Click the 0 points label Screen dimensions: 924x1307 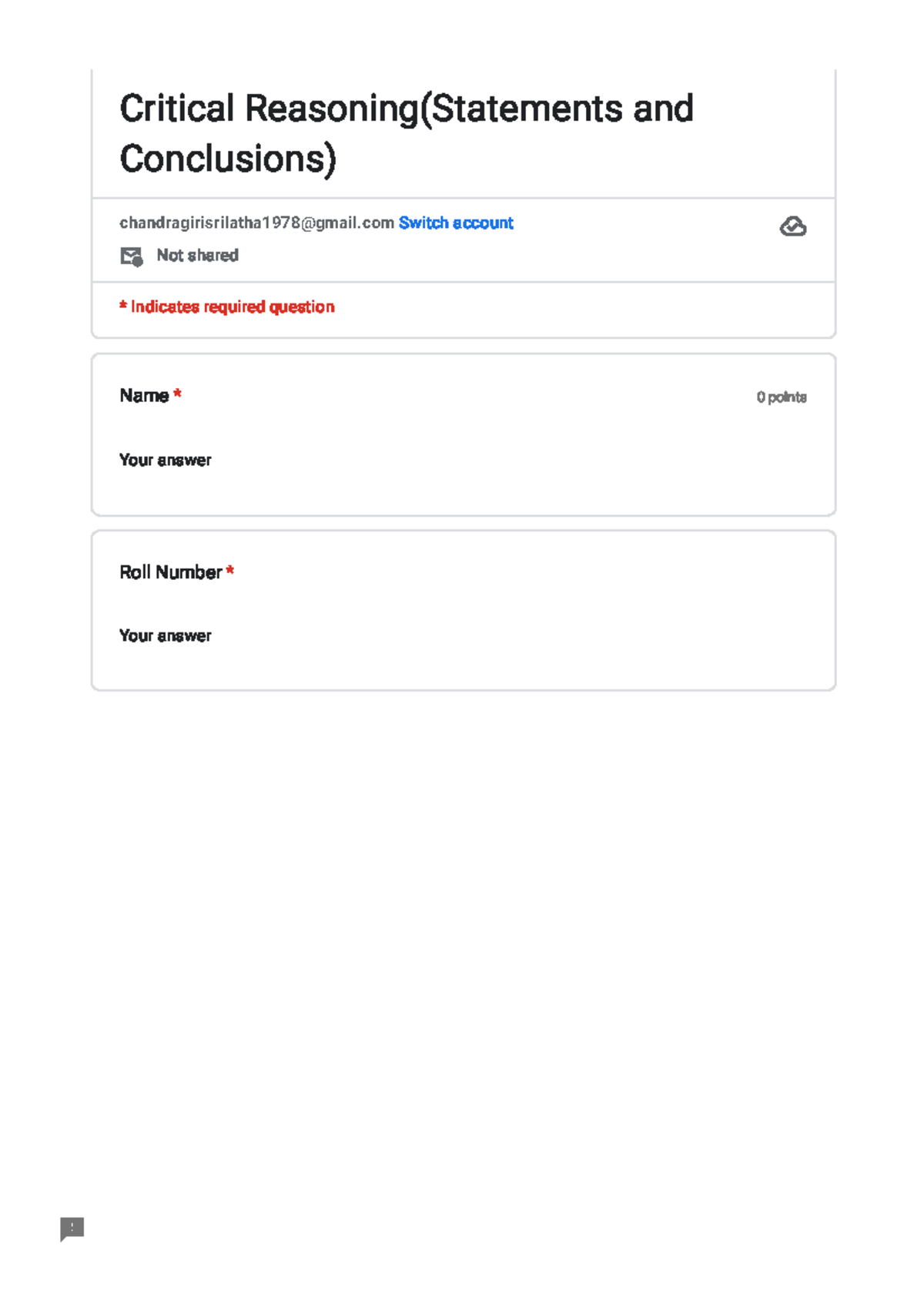[x=781, y=397]
